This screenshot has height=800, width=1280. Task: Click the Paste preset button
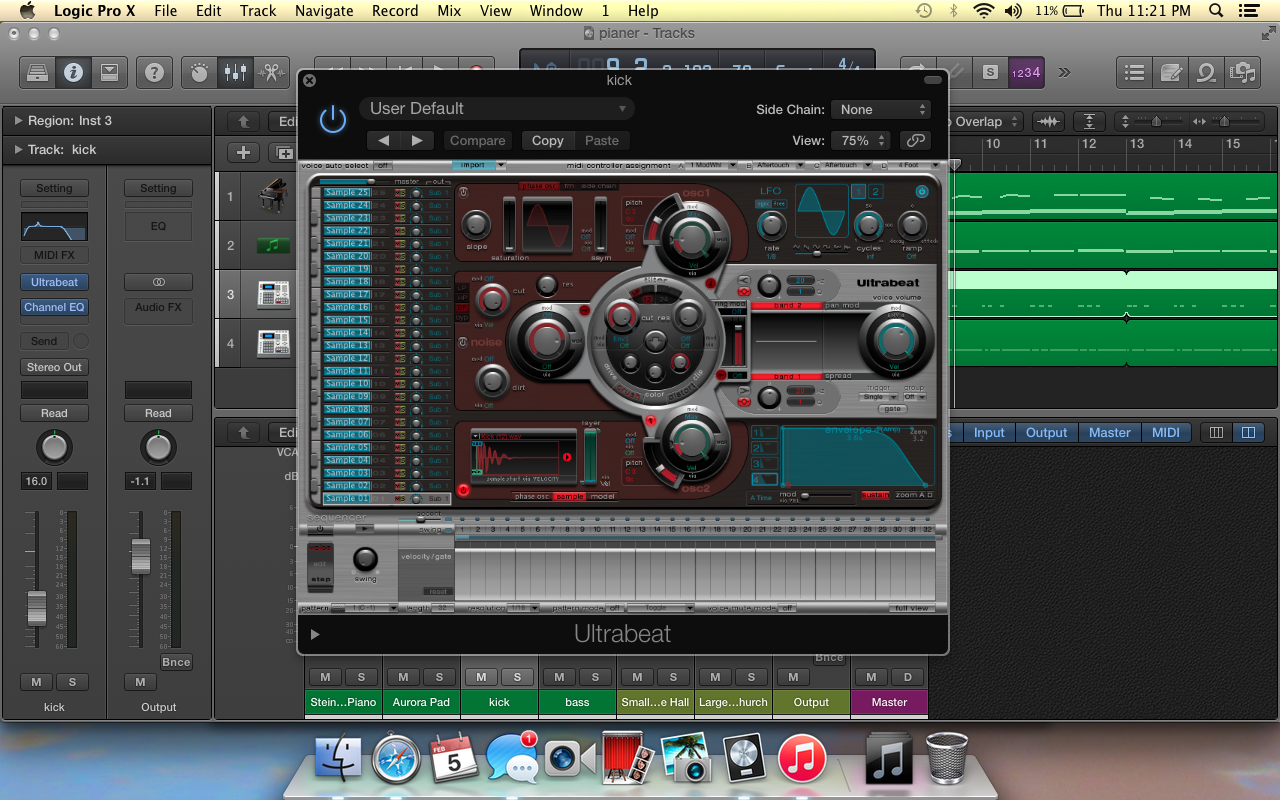point(602,141)
